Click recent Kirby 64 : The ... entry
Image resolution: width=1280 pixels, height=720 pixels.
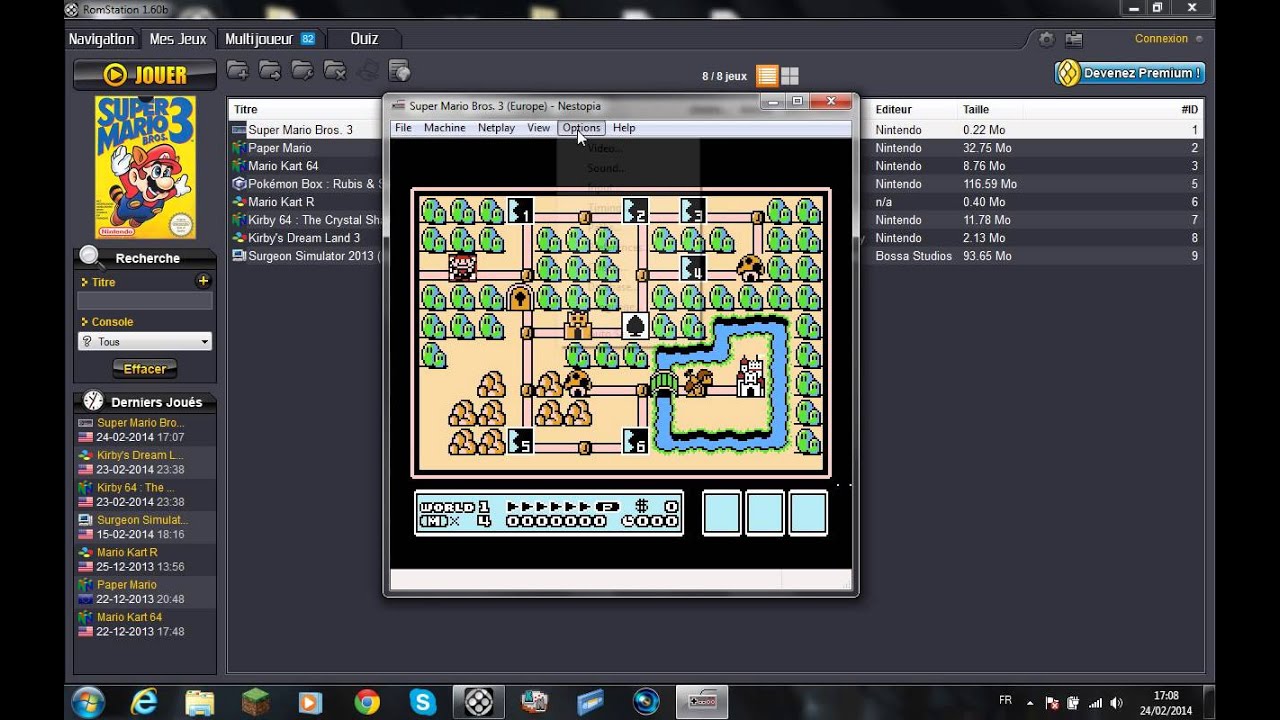145,495
